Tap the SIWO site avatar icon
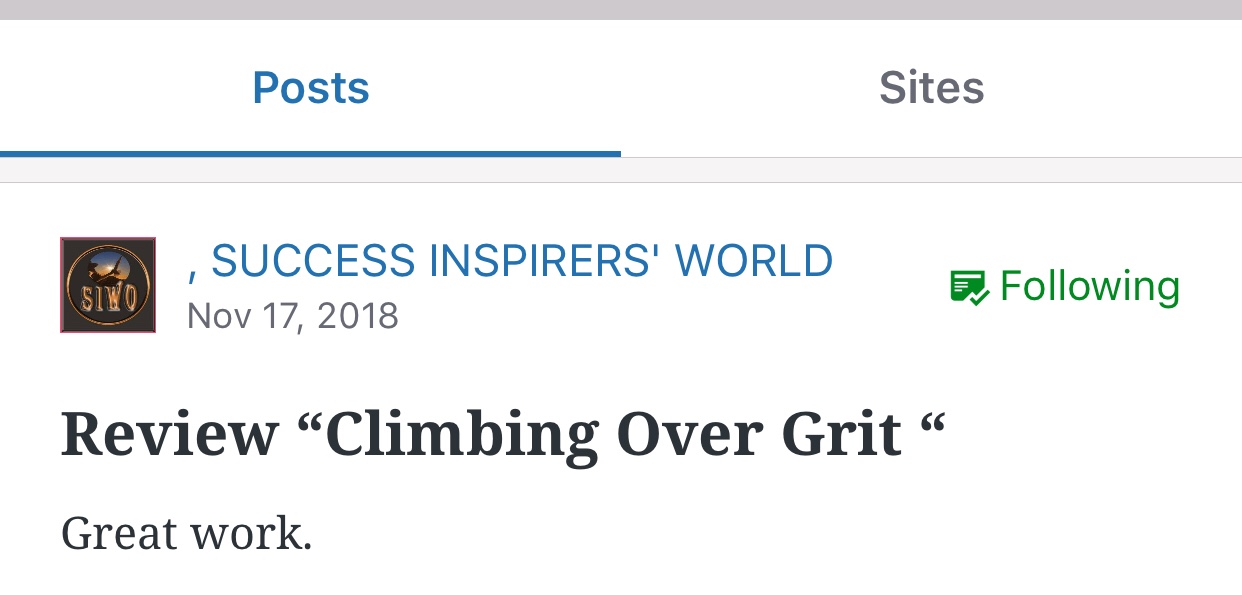The height and width of the screenshot is (595, 1242). click(108, 285)
